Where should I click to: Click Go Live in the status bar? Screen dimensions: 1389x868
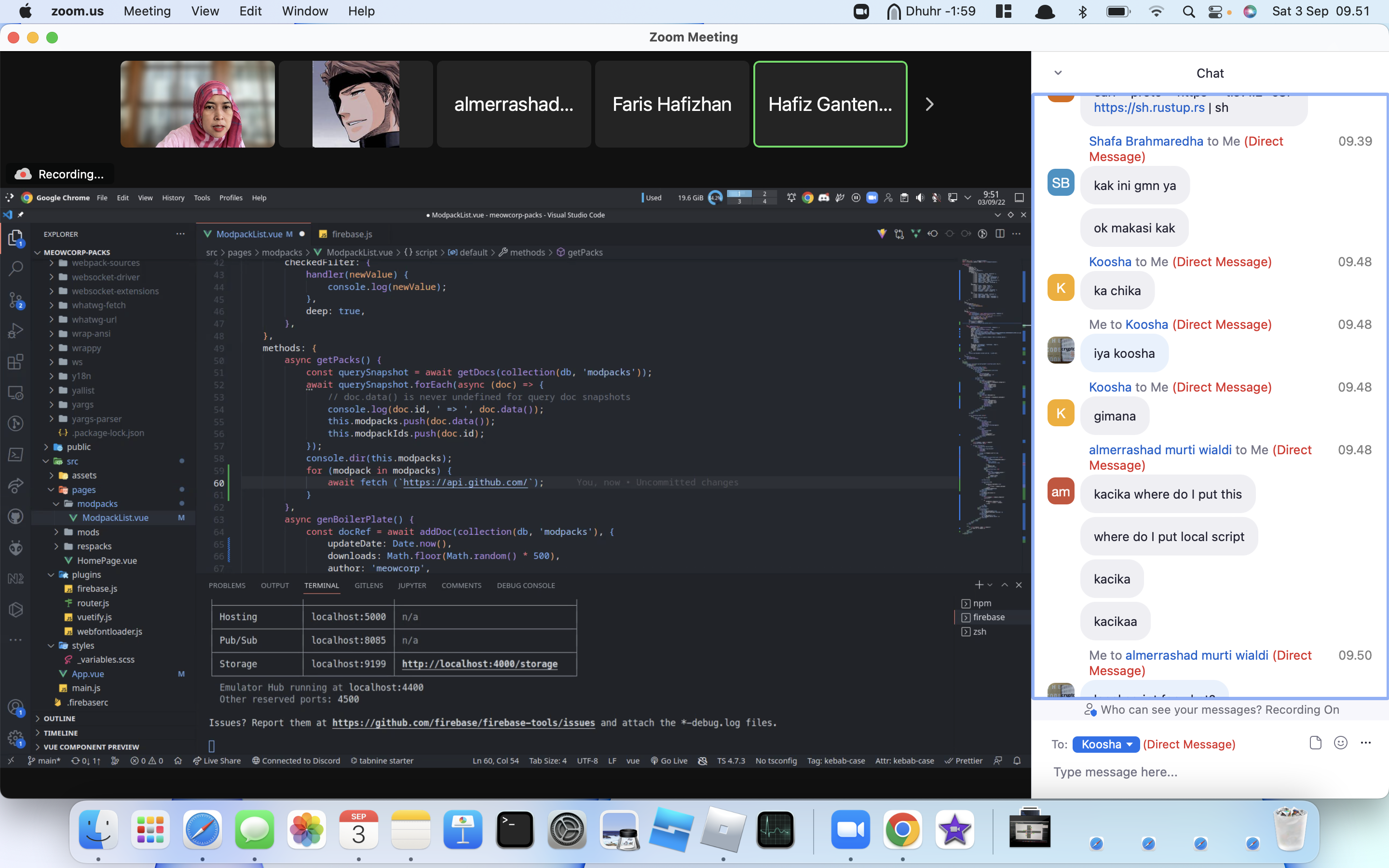(x=668, y=760)
